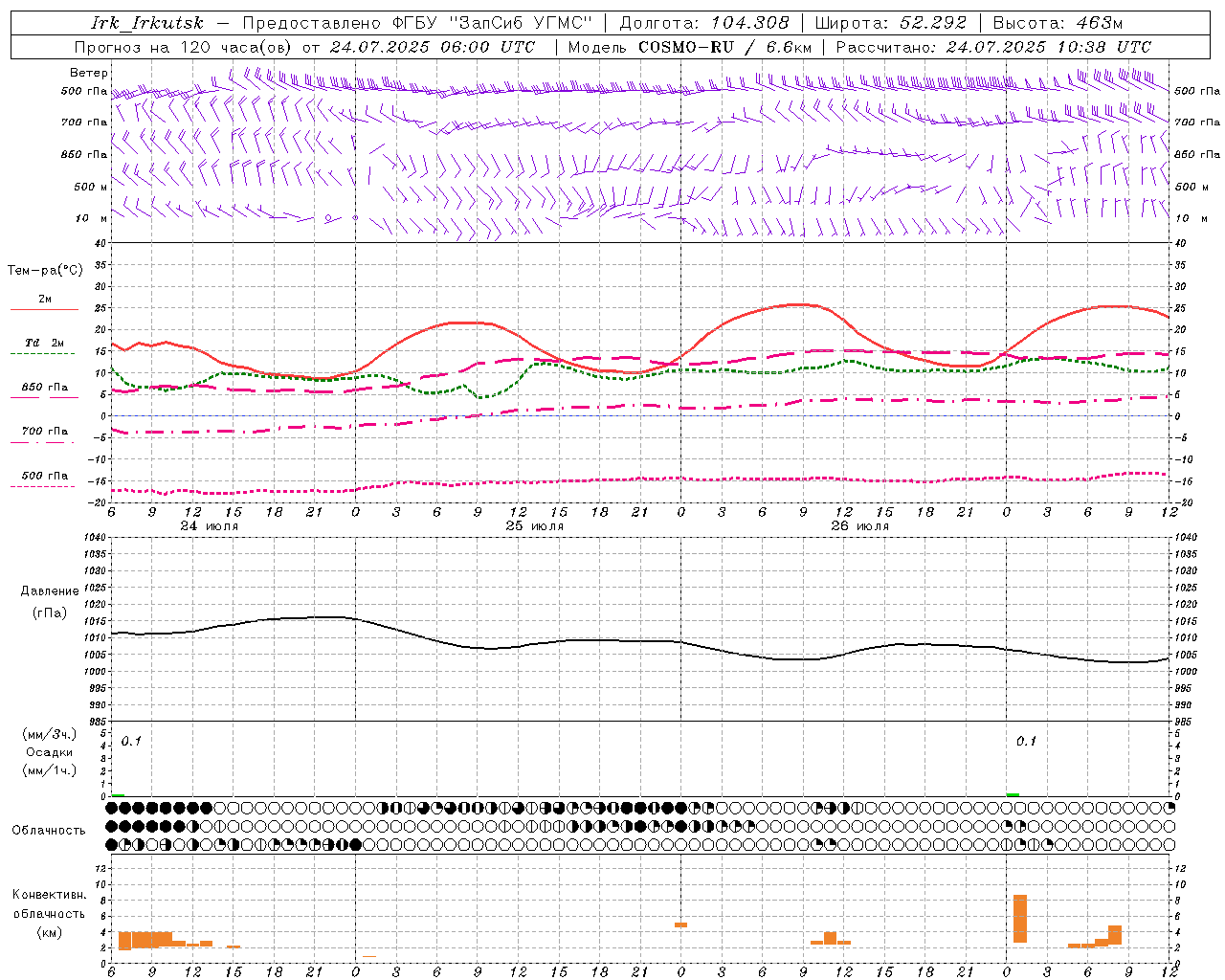Viewport: 1225px width, 980px height.
Task: Click the tallest orange convective cloud bar
Action: (1020, 919)
